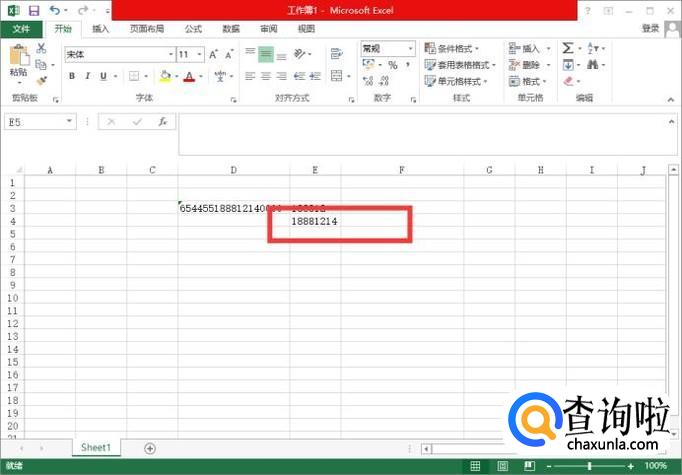Open the font name dropdown 宋体
The width and height of the screenshot is (682, 475).
(x=120, y=54)
